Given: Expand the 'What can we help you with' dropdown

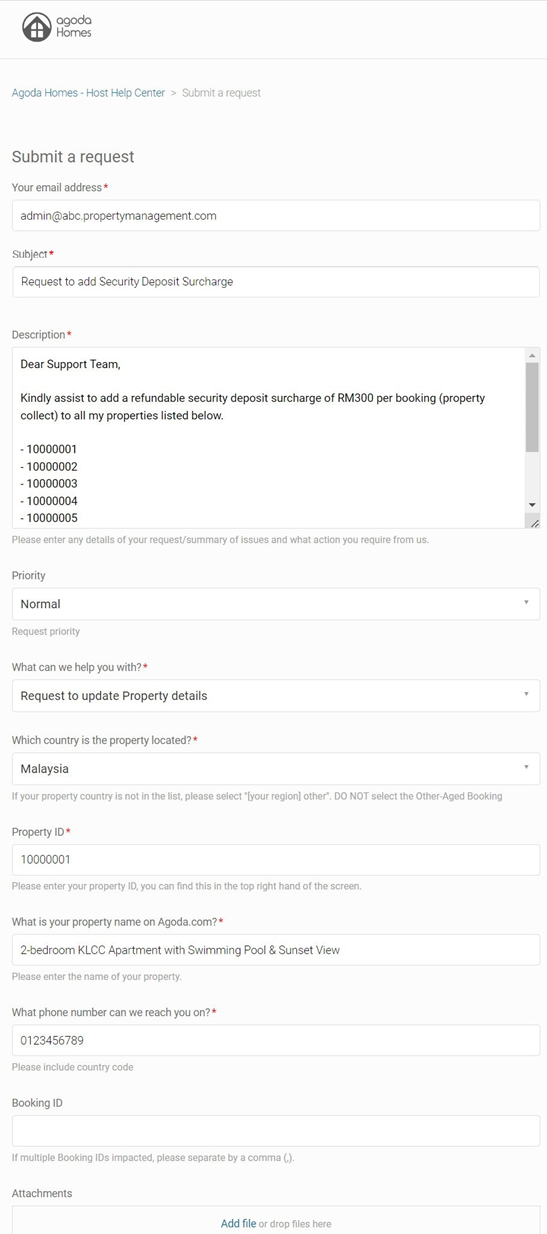Looking at the screenshot, I should pos(276,695).
